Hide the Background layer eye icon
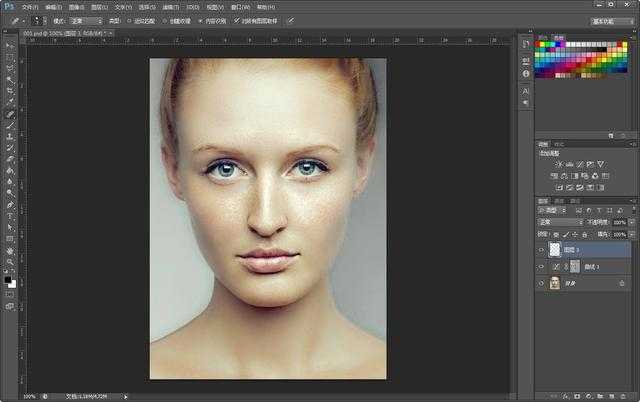The image size is (640, 402). (541, 284)
